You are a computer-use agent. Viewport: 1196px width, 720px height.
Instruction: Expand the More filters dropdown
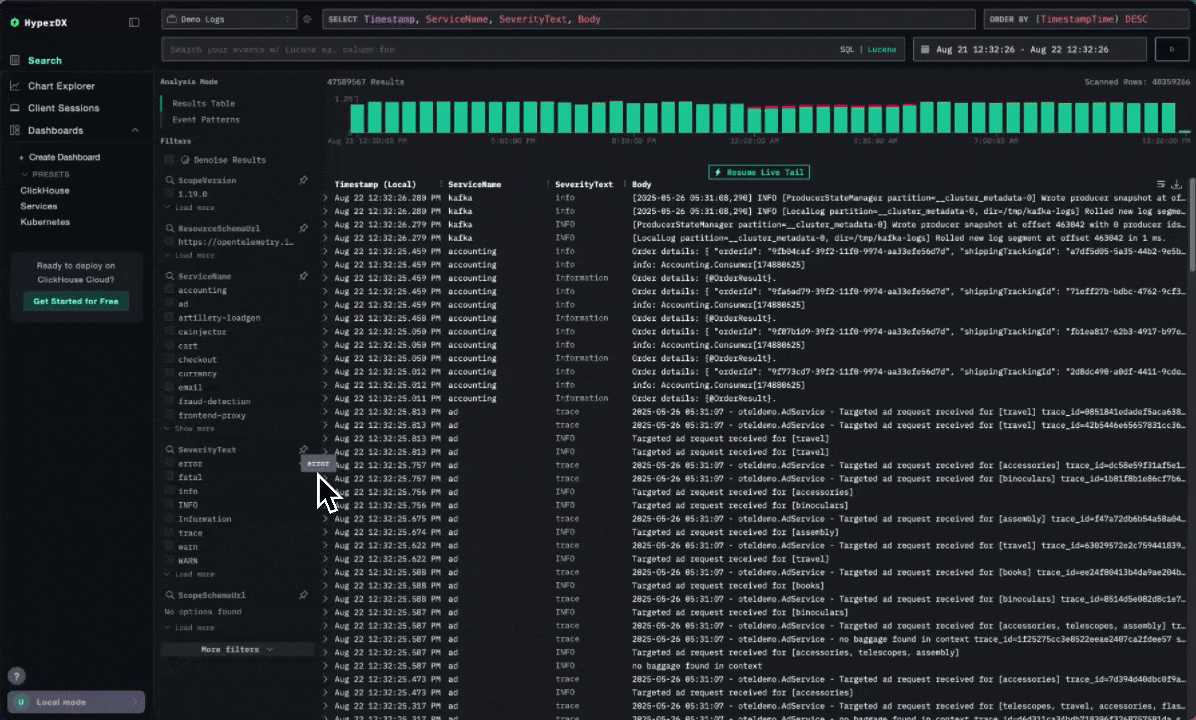click(x=237, y=649)
